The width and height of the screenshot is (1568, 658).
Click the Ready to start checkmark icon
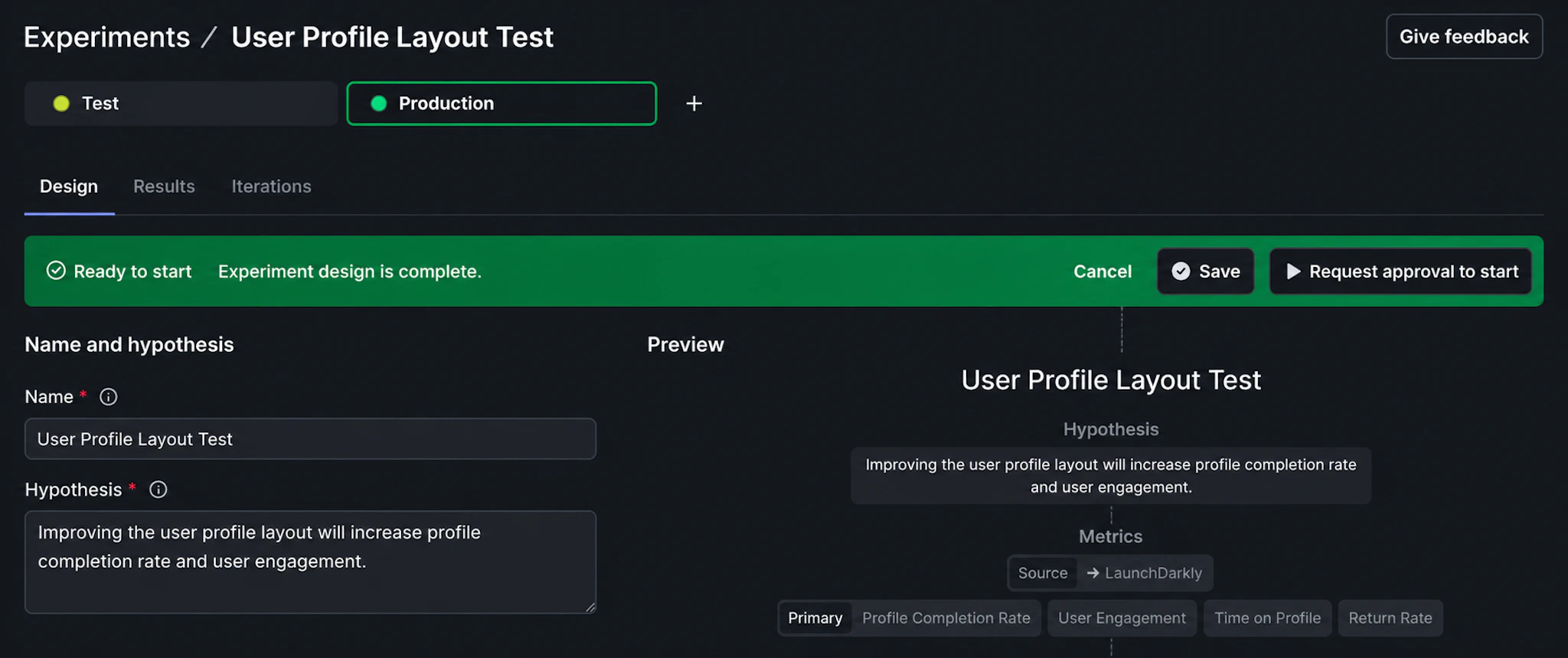pyautogui.click(x=56, y=270)
